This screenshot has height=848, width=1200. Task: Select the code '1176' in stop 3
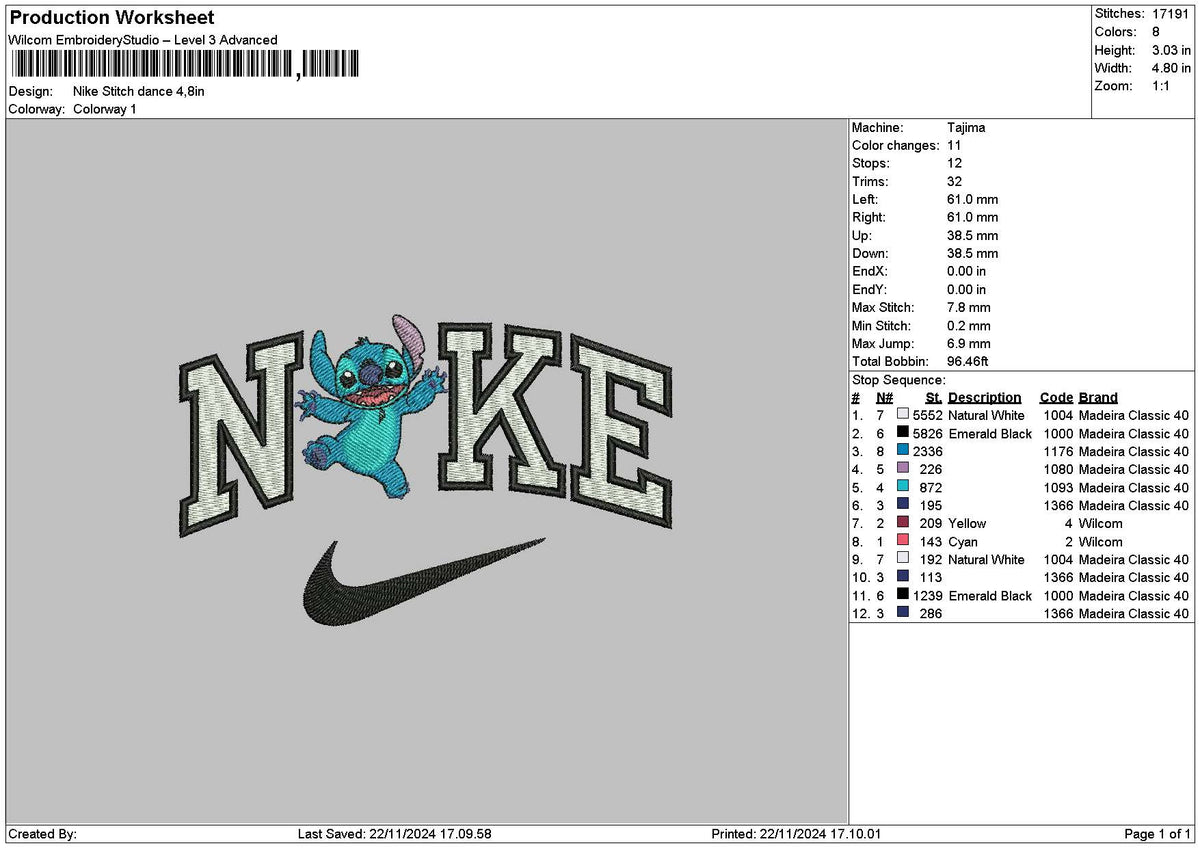pos(1058,452)
